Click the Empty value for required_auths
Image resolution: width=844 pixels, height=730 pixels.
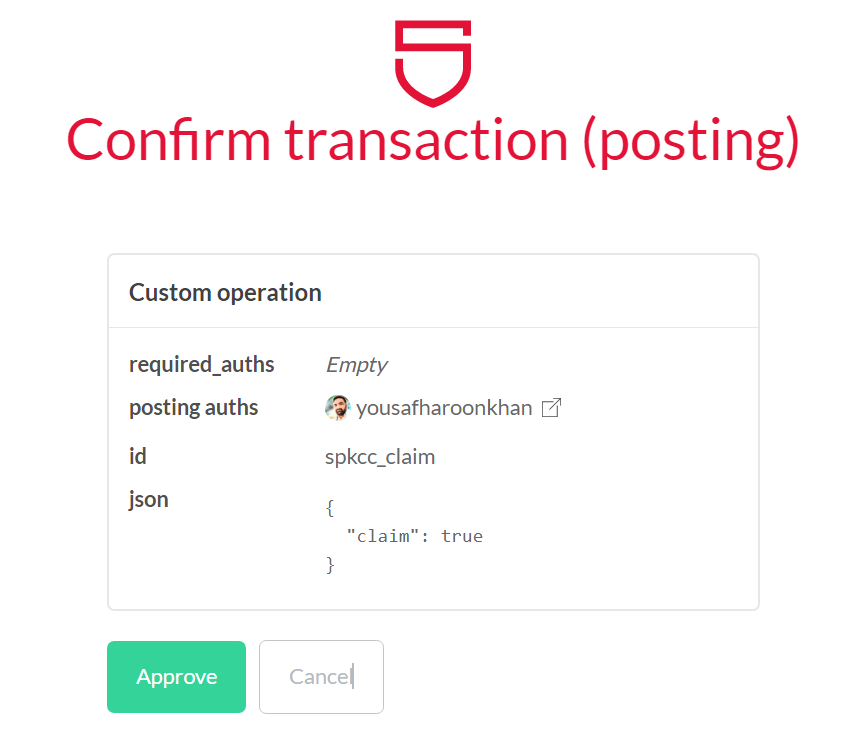pos(356,364)
